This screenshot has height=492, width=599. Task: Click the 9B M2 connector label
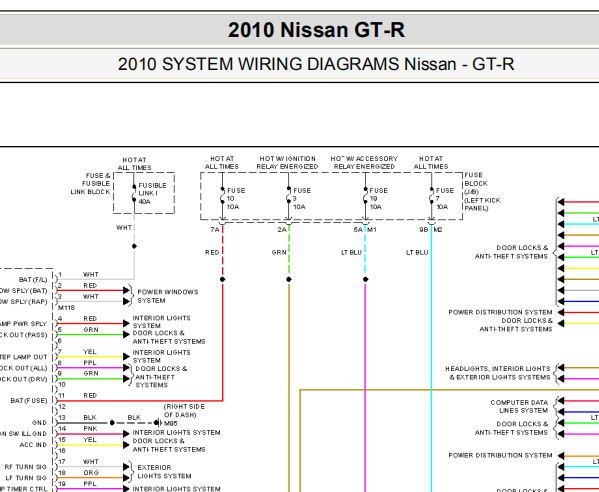(431, 230)
